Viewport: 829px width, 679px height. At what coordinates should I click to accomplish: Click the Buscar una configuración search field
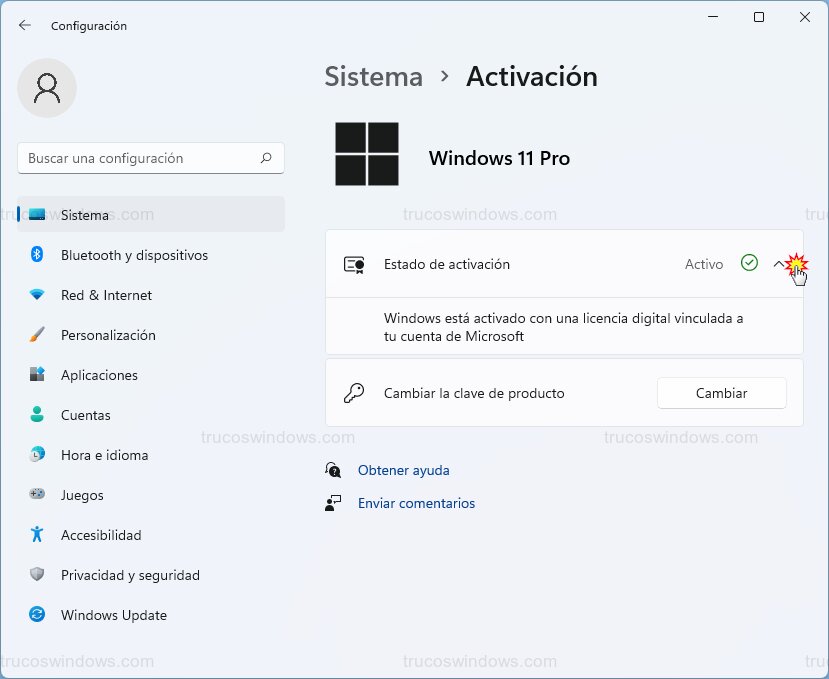tap(140, 158)
